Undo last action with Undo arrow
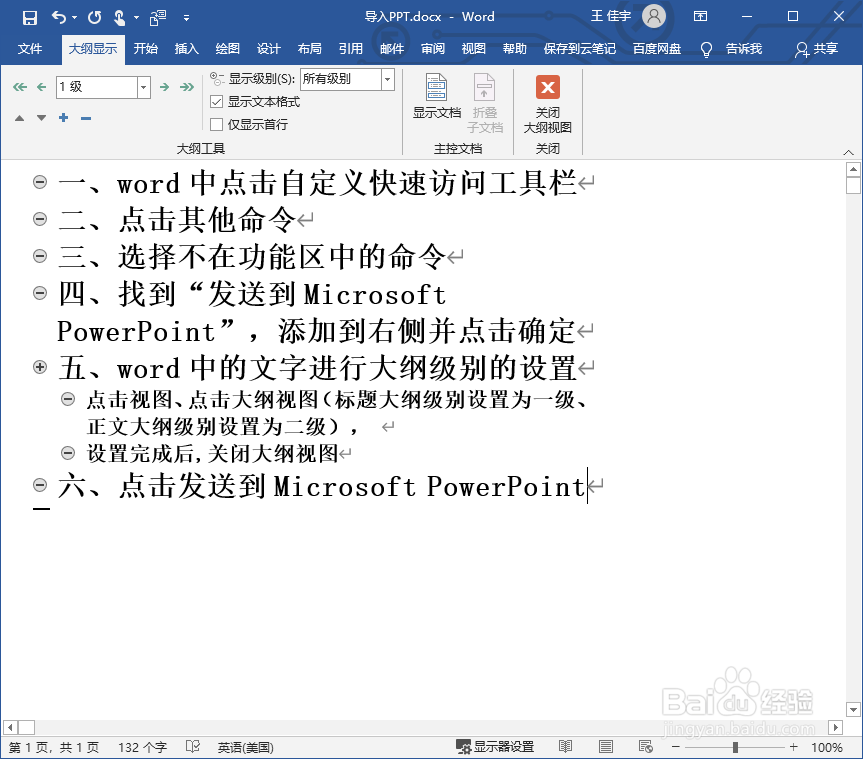863x759 pixels. (x=59, y=18)
